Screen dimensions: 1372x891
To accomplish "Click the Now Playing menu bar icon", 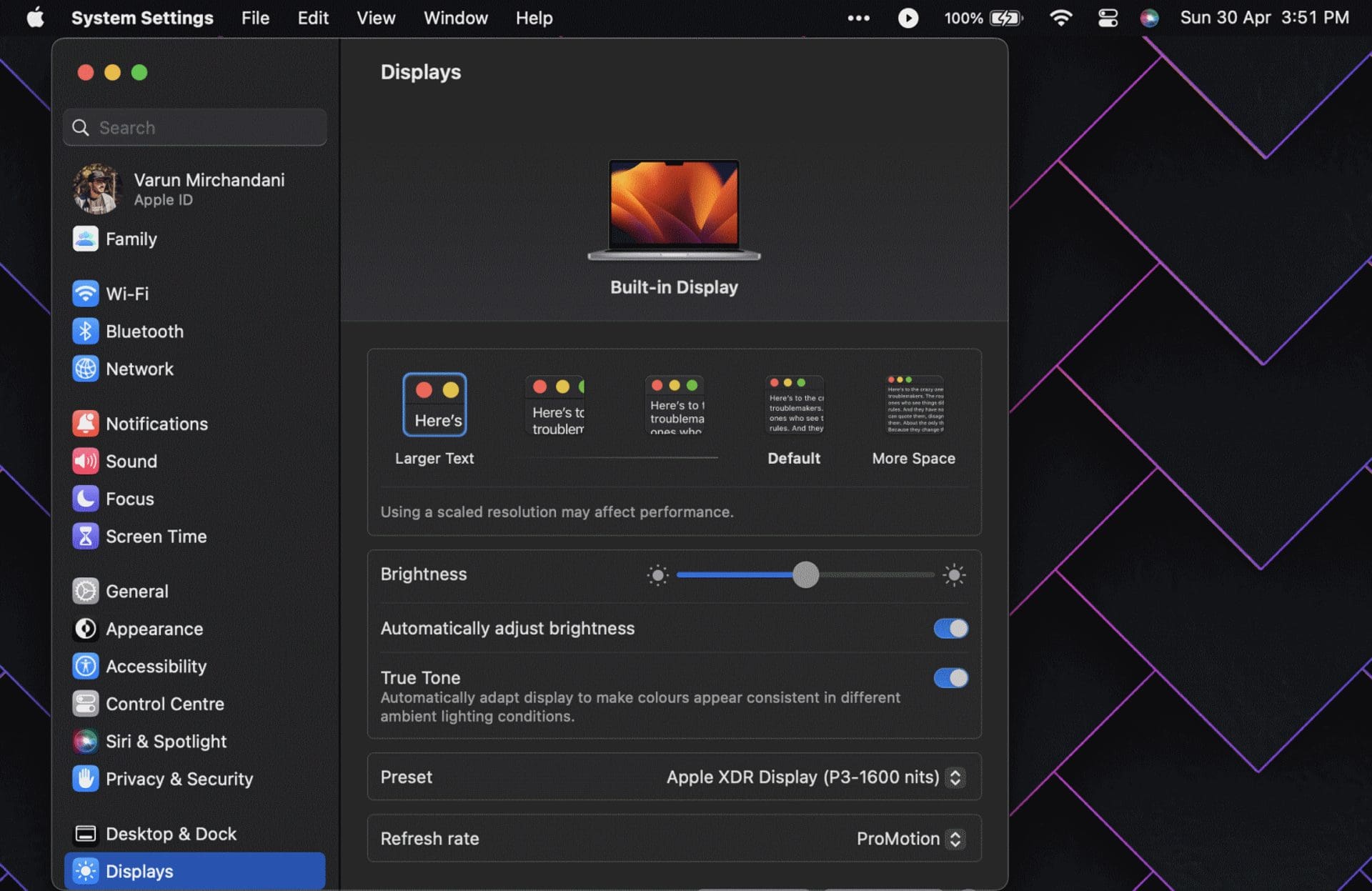I will pos(908,18).
